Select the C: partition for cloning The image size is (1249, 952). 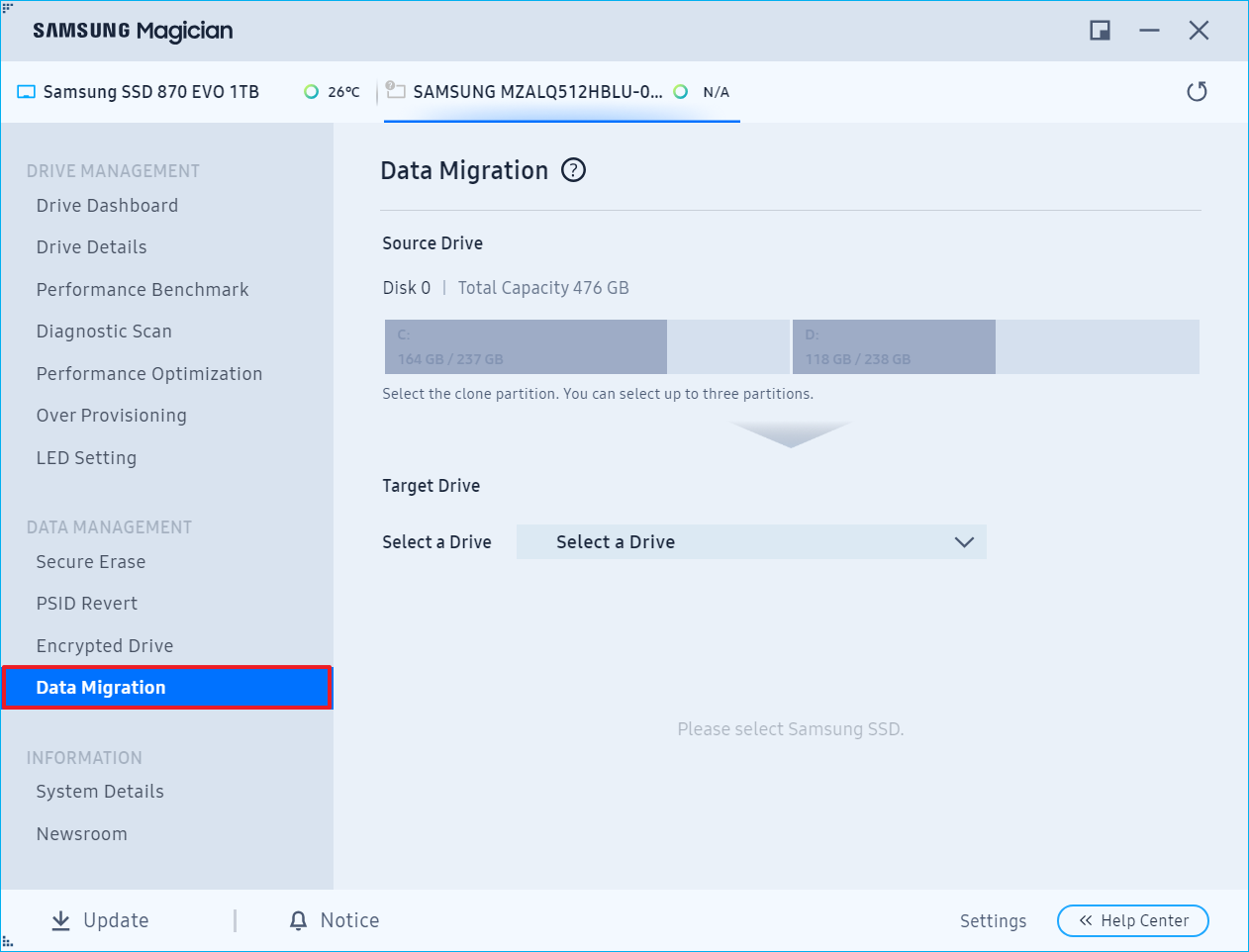click(x=525, y=346)
